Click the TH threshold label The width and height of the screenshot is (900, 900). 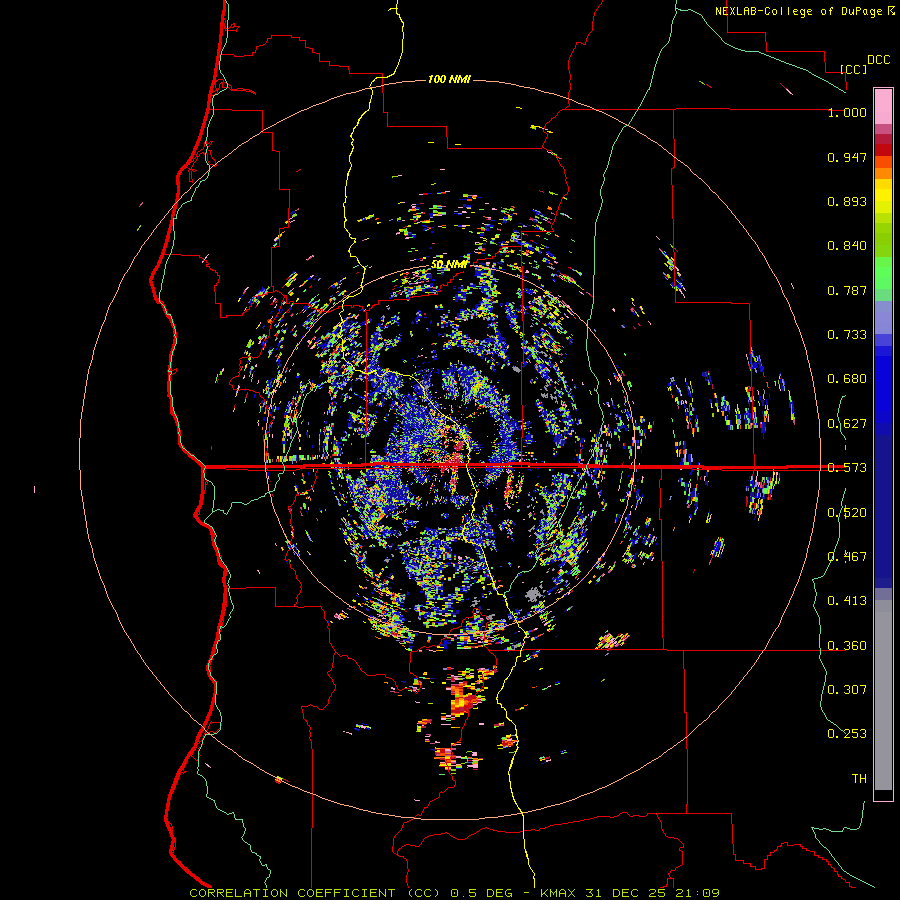859,779
